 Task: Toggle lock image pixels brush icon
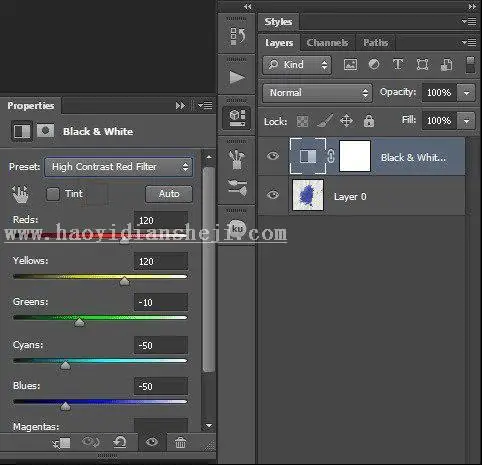pos(324,121)
